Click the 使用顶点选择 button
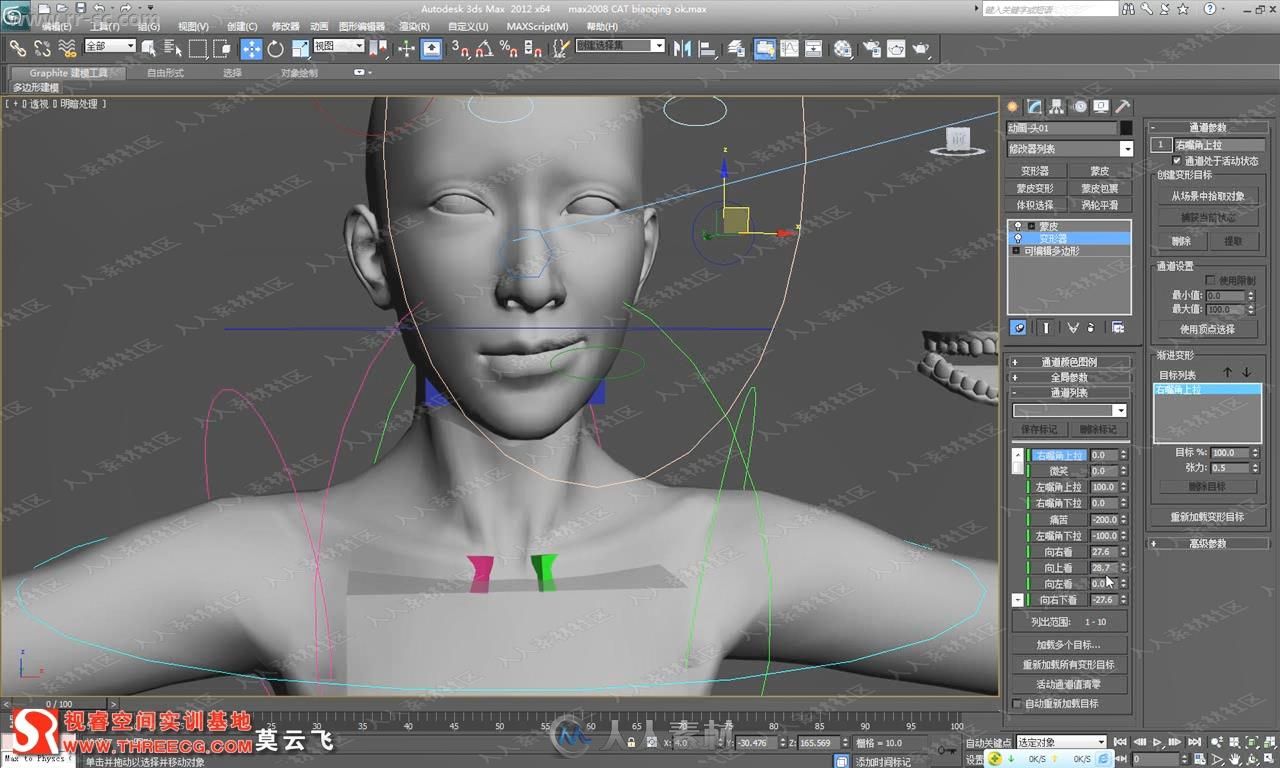 tap(1207, 329)
